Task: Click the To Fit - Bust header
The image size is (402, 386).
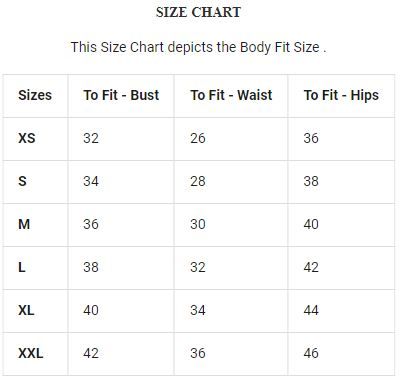Action: (121, 95)
